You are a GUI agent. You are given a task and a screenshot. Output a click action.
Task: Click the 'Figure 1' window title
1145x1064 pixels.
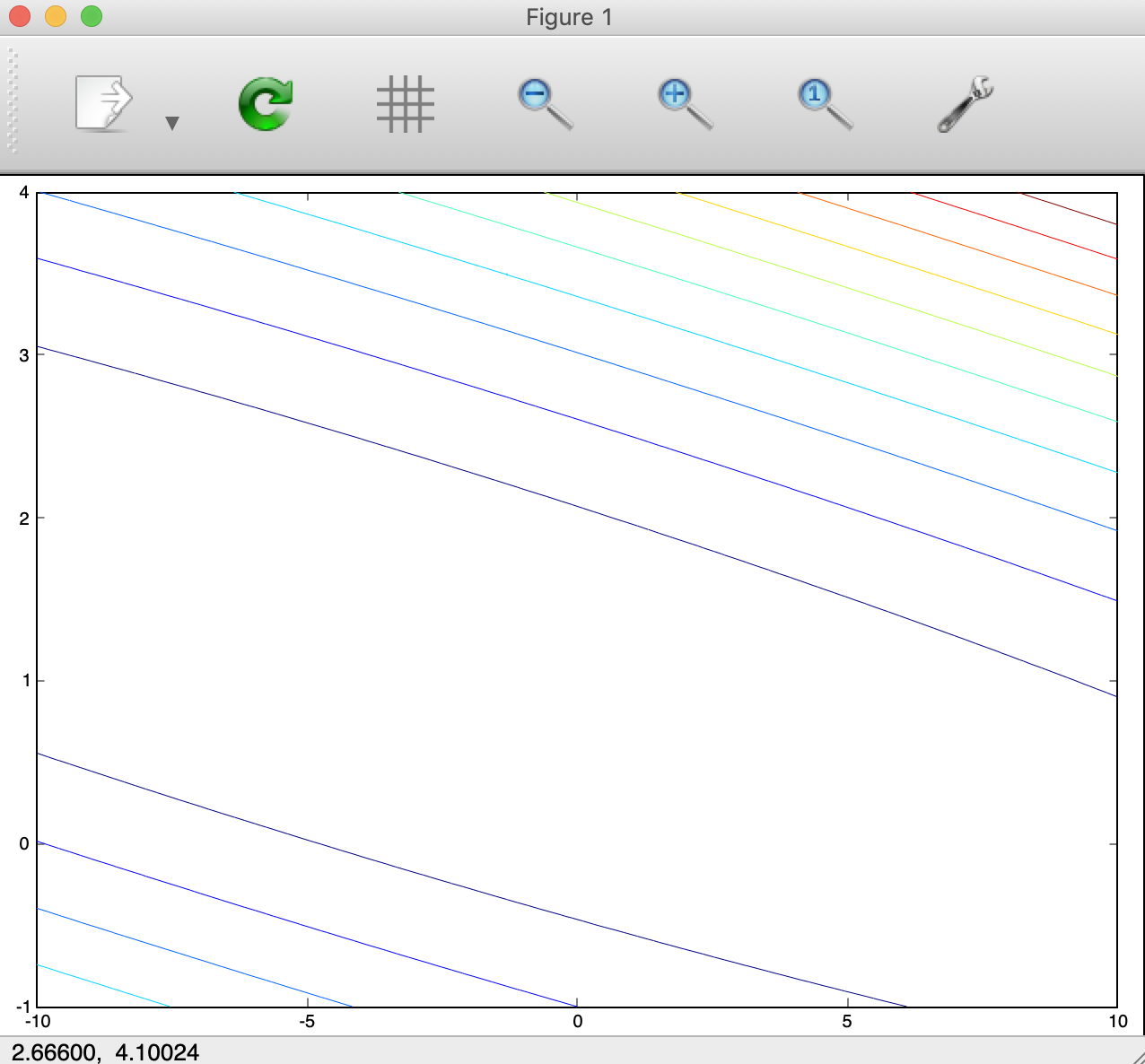(569, 18)
